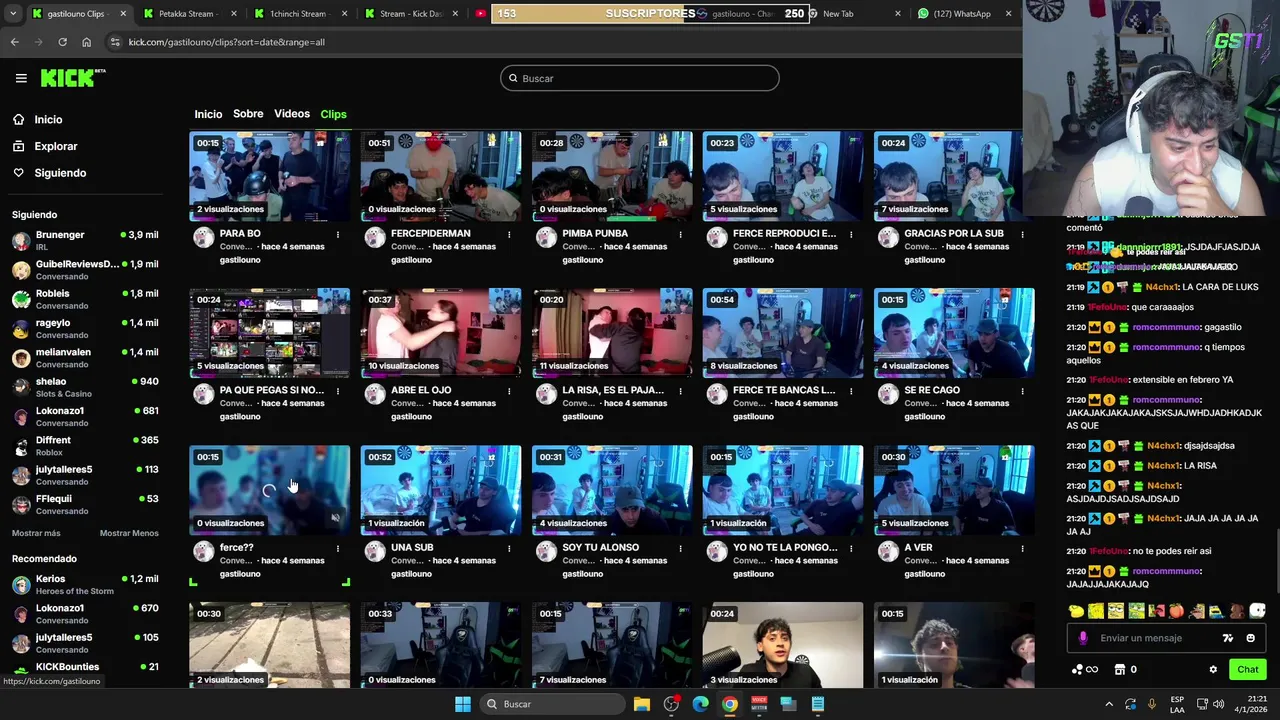Image resolution: width=1280 pixels, height=720 pixels.
Task: Play the PIMBA PUNBA clip thumbnail
Action: tap(612, 176)
